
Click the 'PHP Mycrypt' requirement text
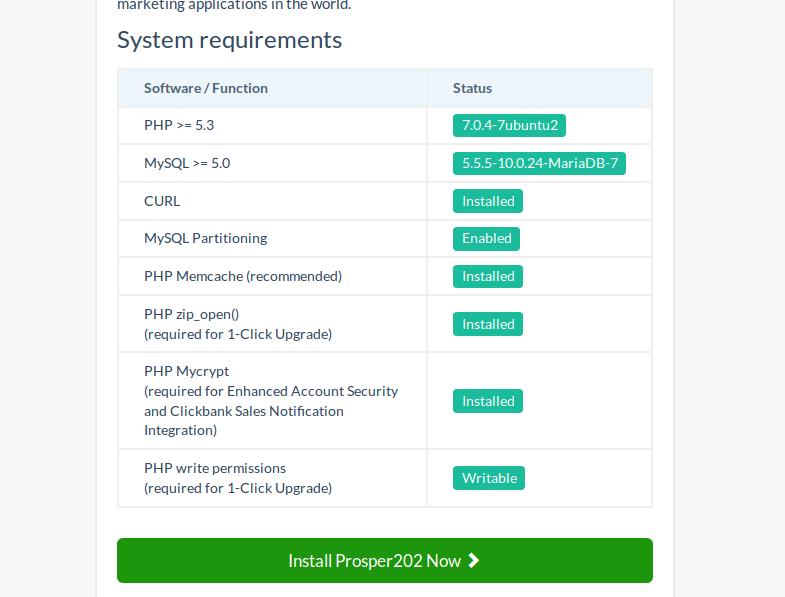pos(186,371)
